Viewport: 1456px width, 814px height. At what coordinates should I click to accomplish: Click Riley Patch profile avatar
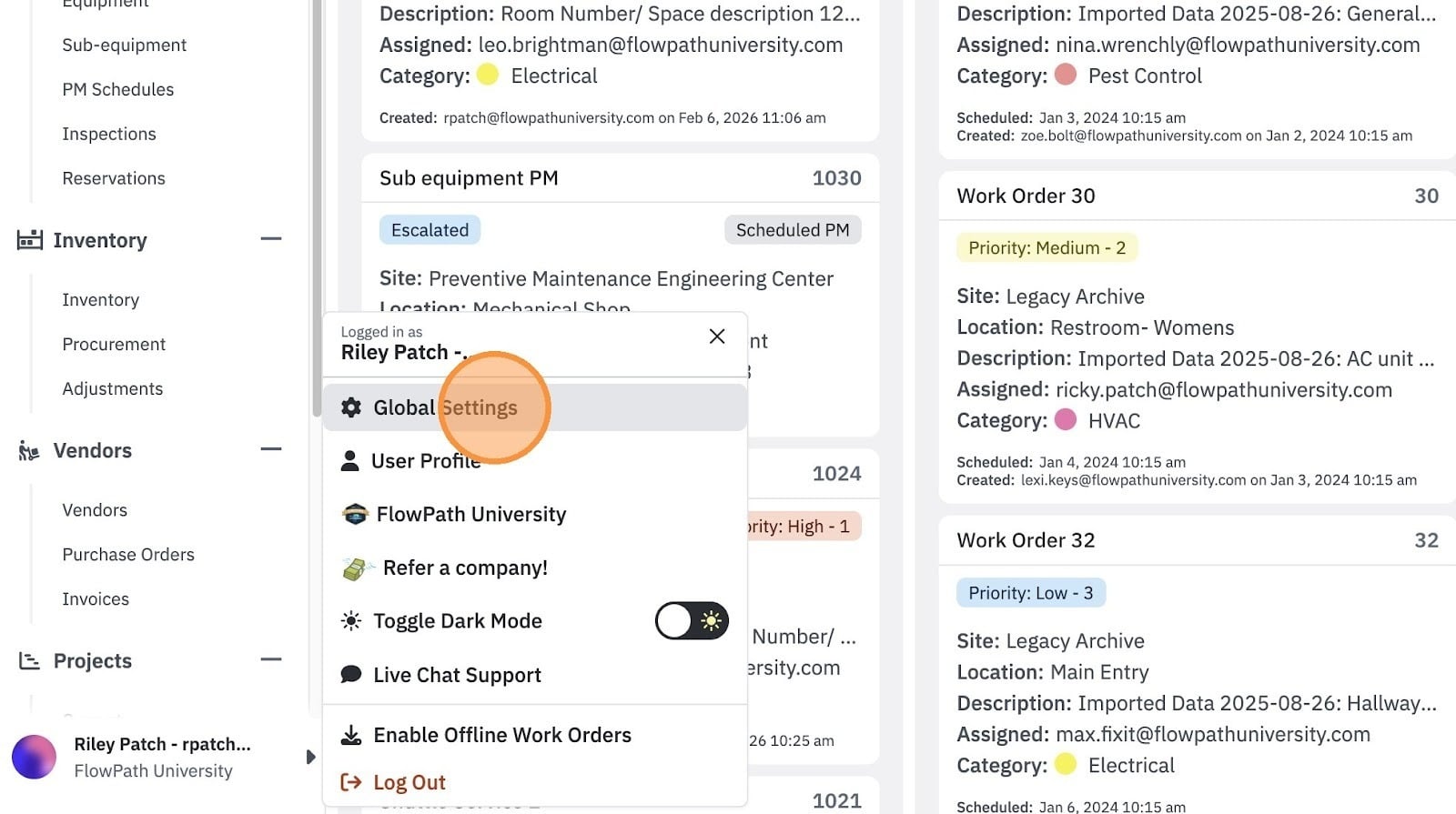35,758
